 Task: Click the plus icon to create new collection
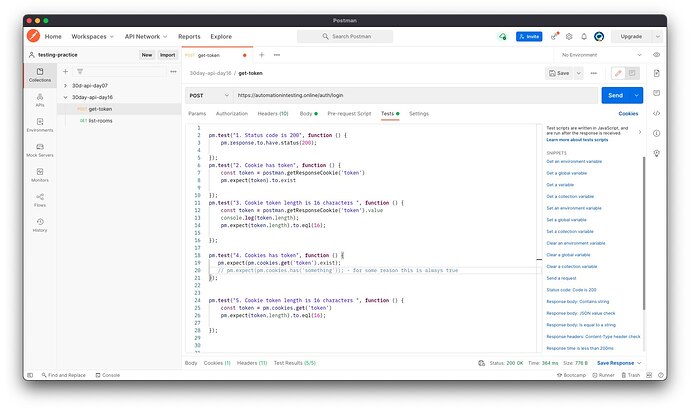point(65,71)
